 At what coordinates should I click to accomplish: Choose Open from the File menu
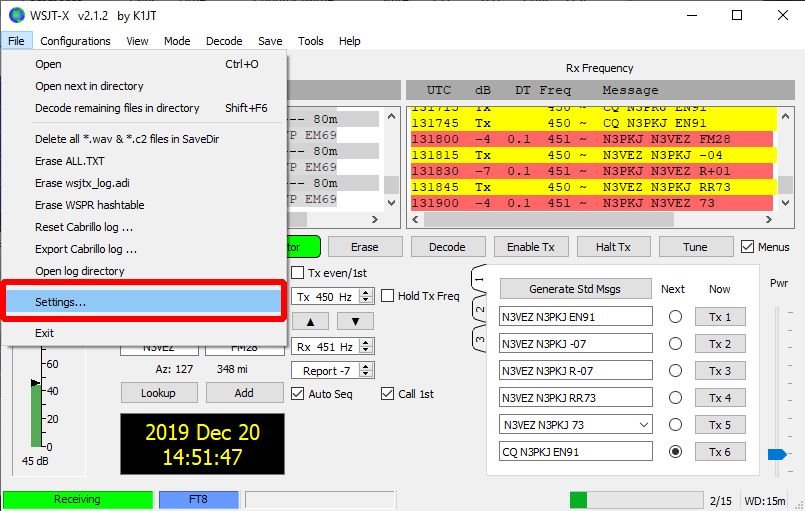tap(144, 64)
